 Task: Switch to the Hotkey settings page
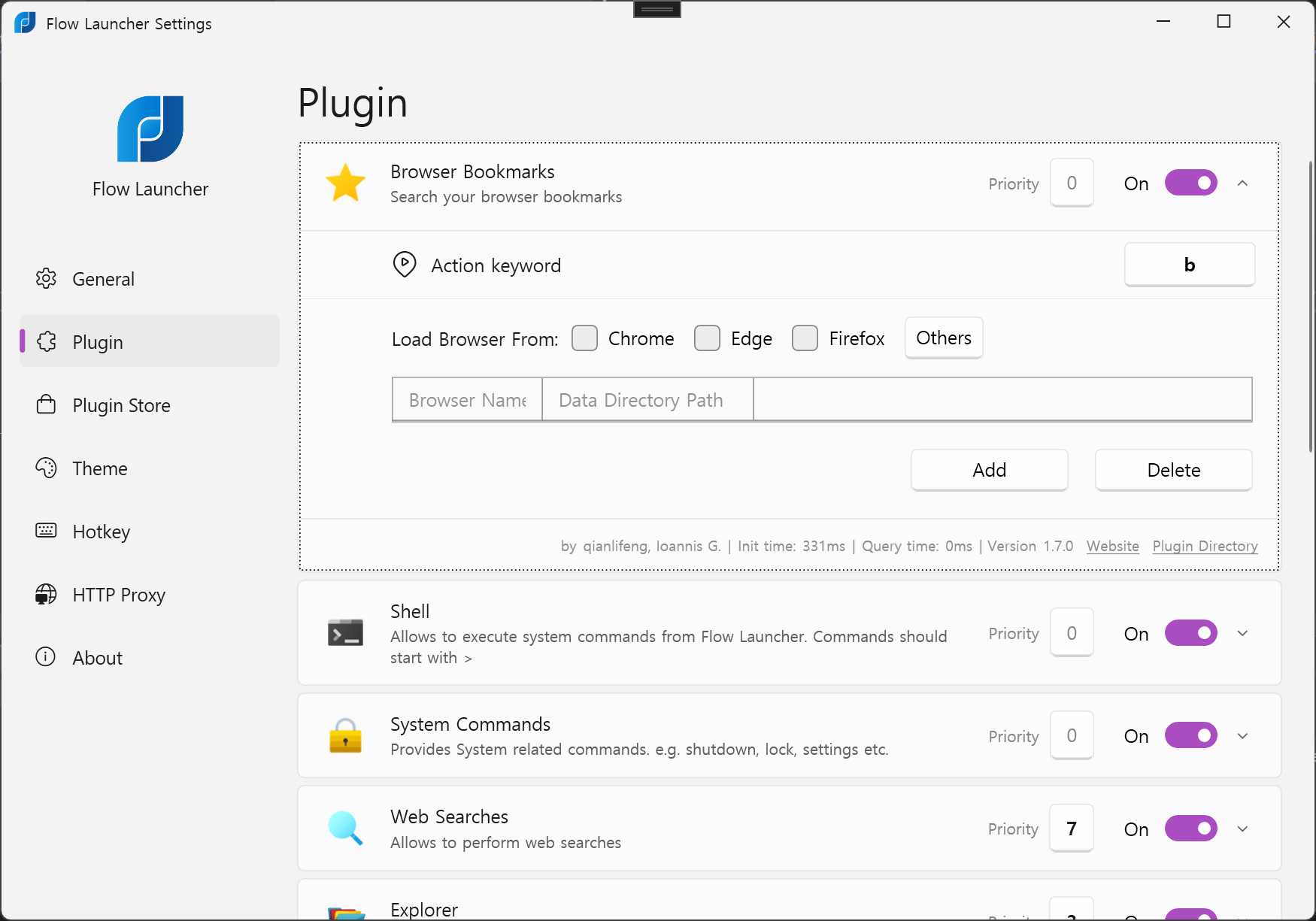coord(150,531)
